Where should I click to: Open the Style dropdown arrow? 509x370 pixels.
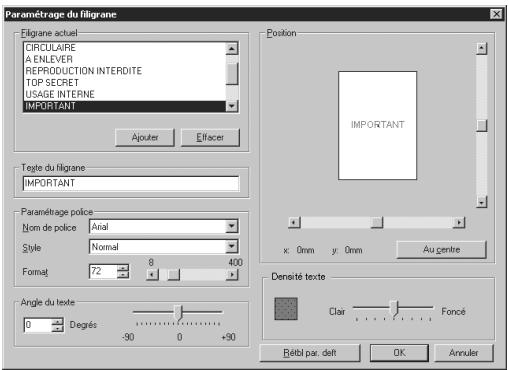pos(232,247)
